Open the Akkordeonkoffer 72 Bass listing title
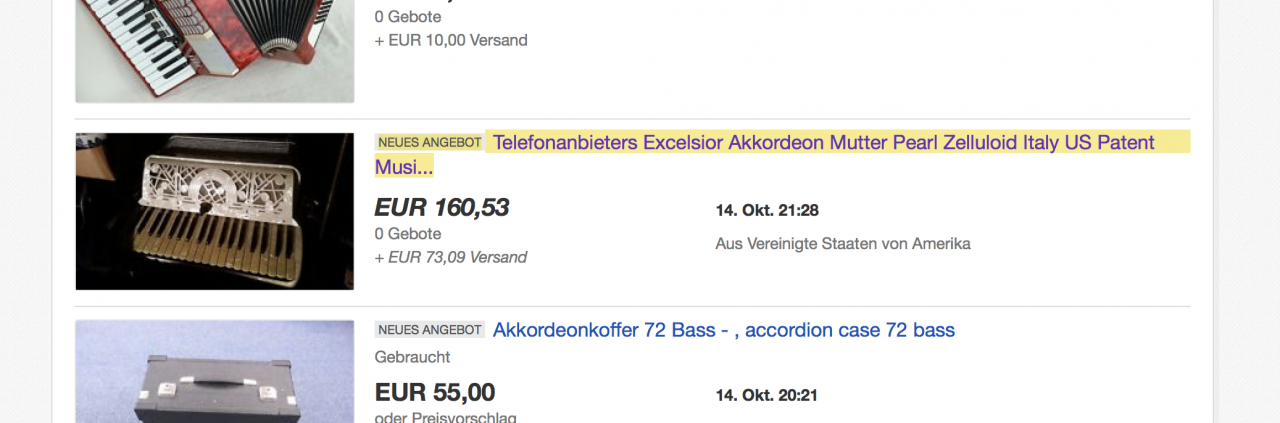 pyautogui.click(x=724, y=330)
